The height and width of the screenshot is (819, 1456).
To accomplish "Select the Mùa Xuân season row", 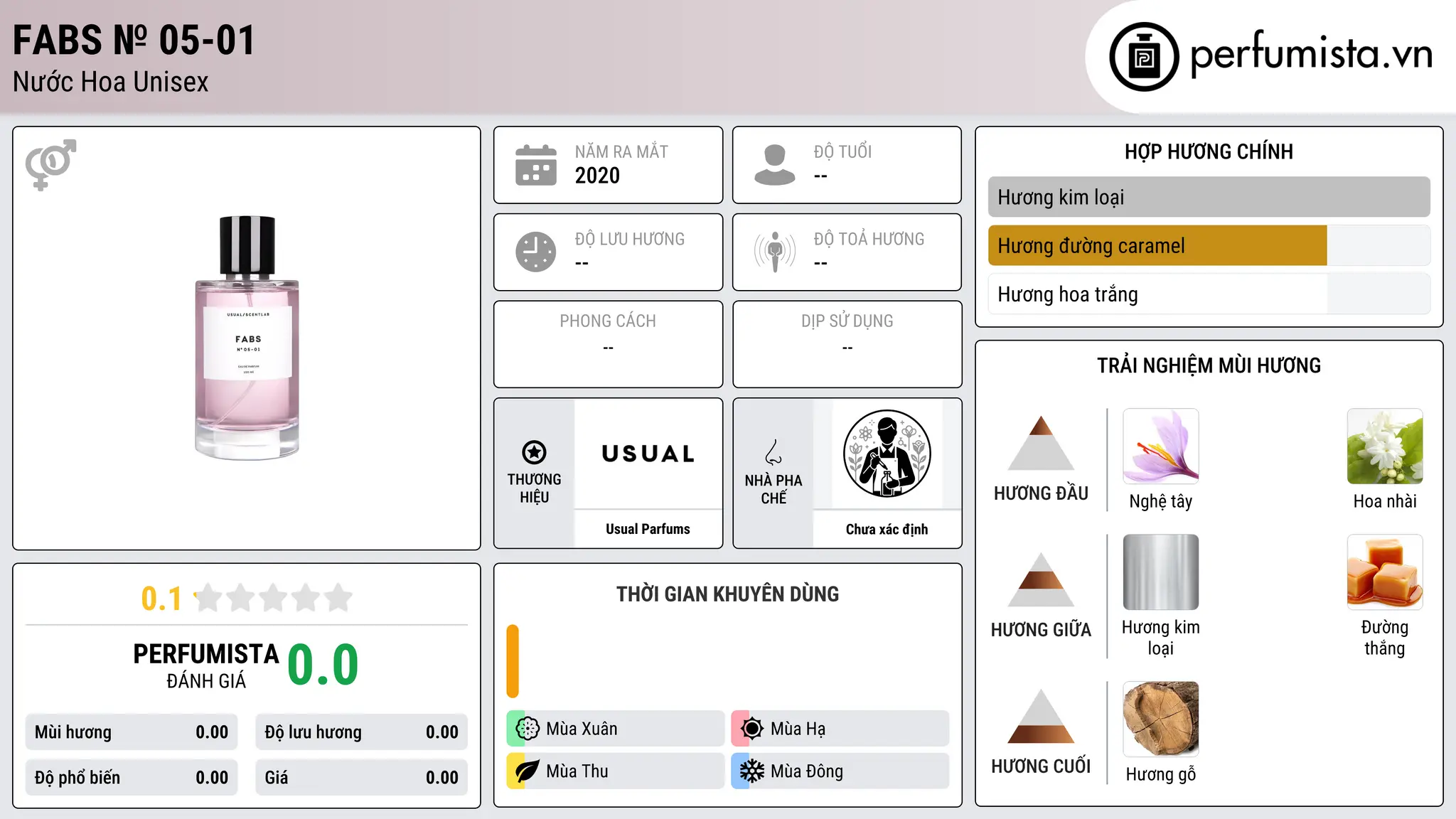I will [x=616, y=729].
